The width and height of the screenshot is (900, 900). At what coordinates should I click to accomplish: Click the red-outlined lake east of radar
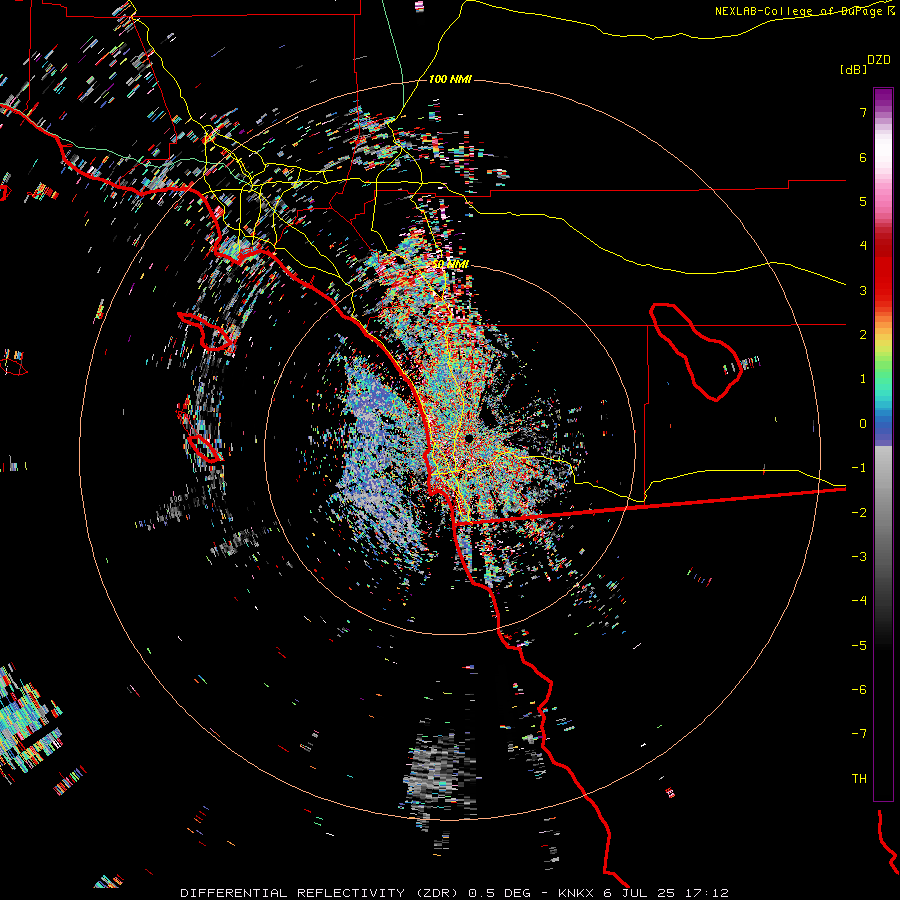(696, 351)
